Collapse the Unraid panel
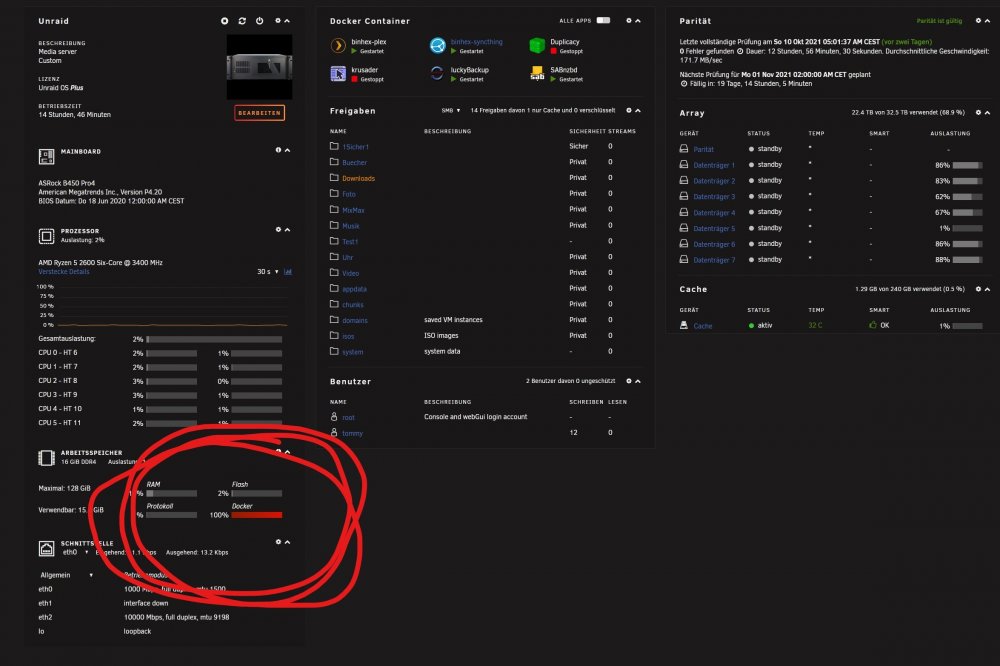This screenshot has height=666, width=1000. click(287, 21)
